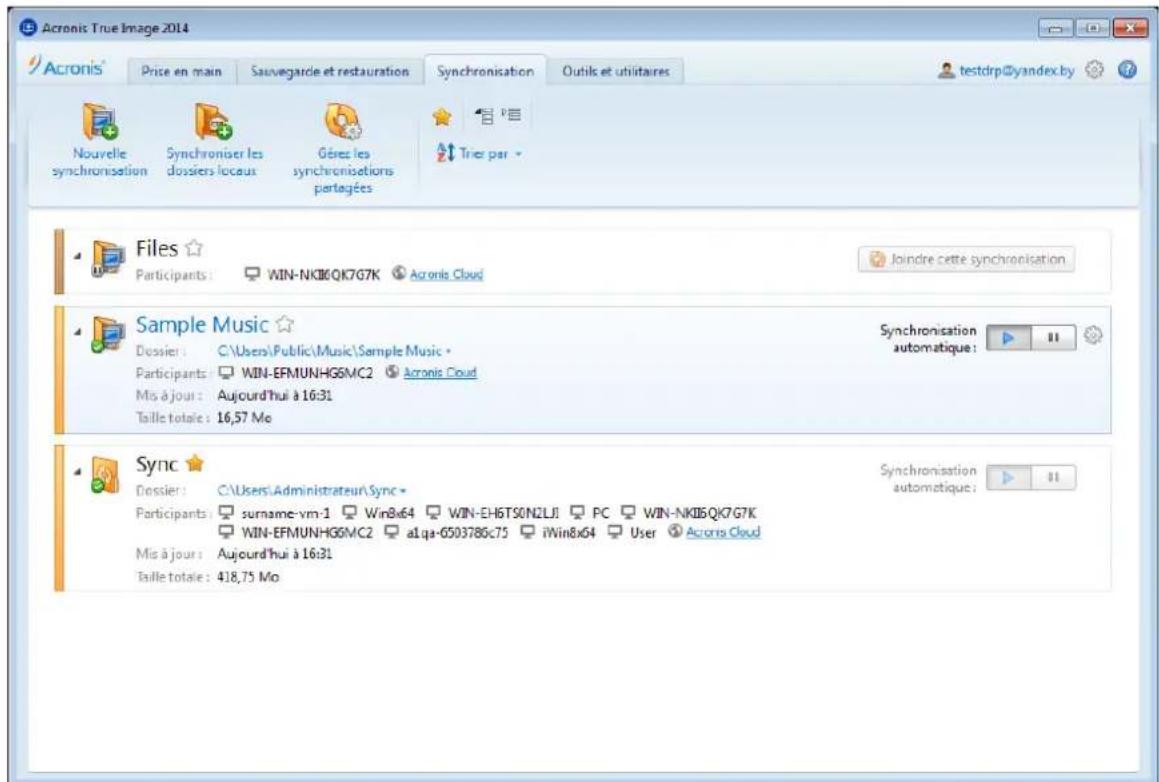
Task: Open Acronis Cloud link in Sample Music
Action: pos(440,373)
